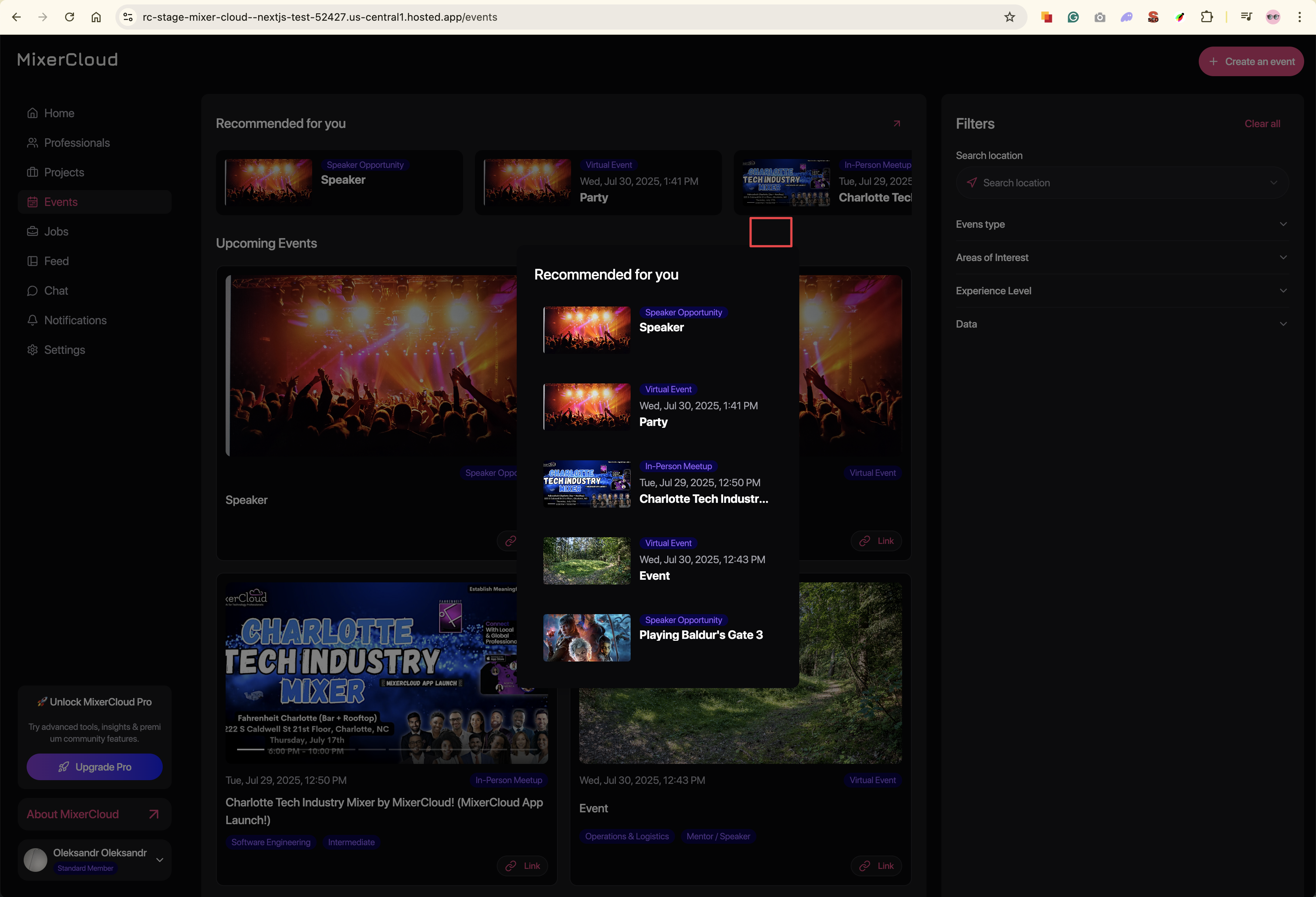1316x897 pixels.
Task: Click the Chat bubble icon
Action: [x=32, y=291]
